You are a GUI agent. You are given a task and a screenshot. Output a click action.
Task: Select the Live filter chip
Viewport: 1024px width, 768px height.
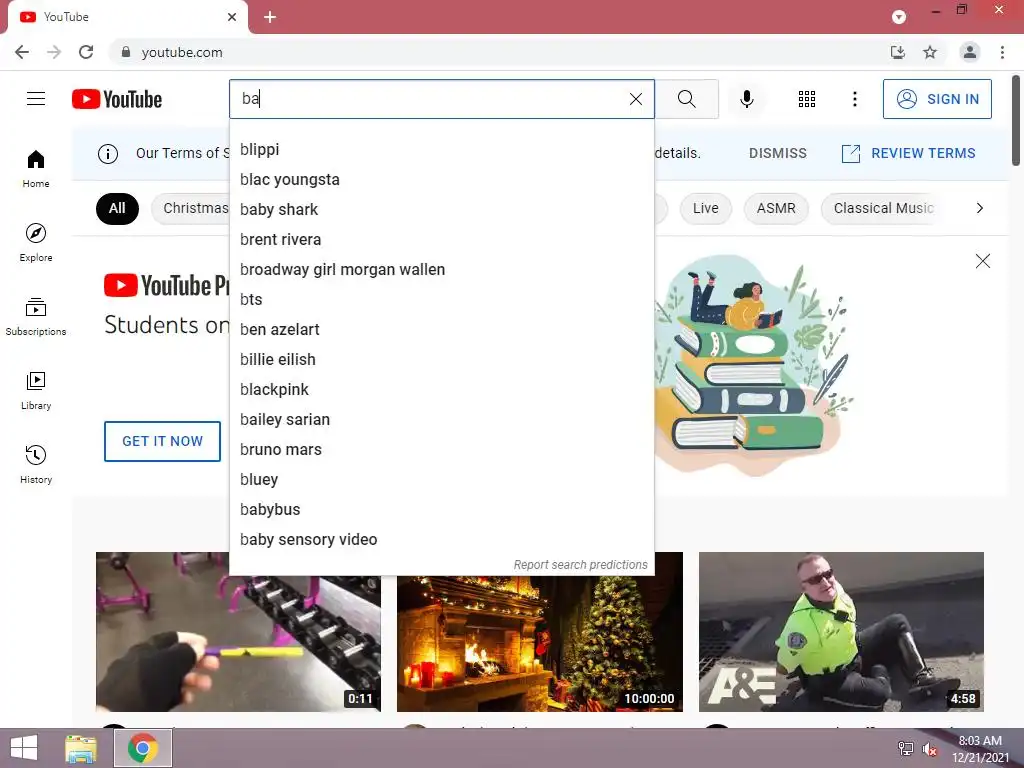click(705, 208)
